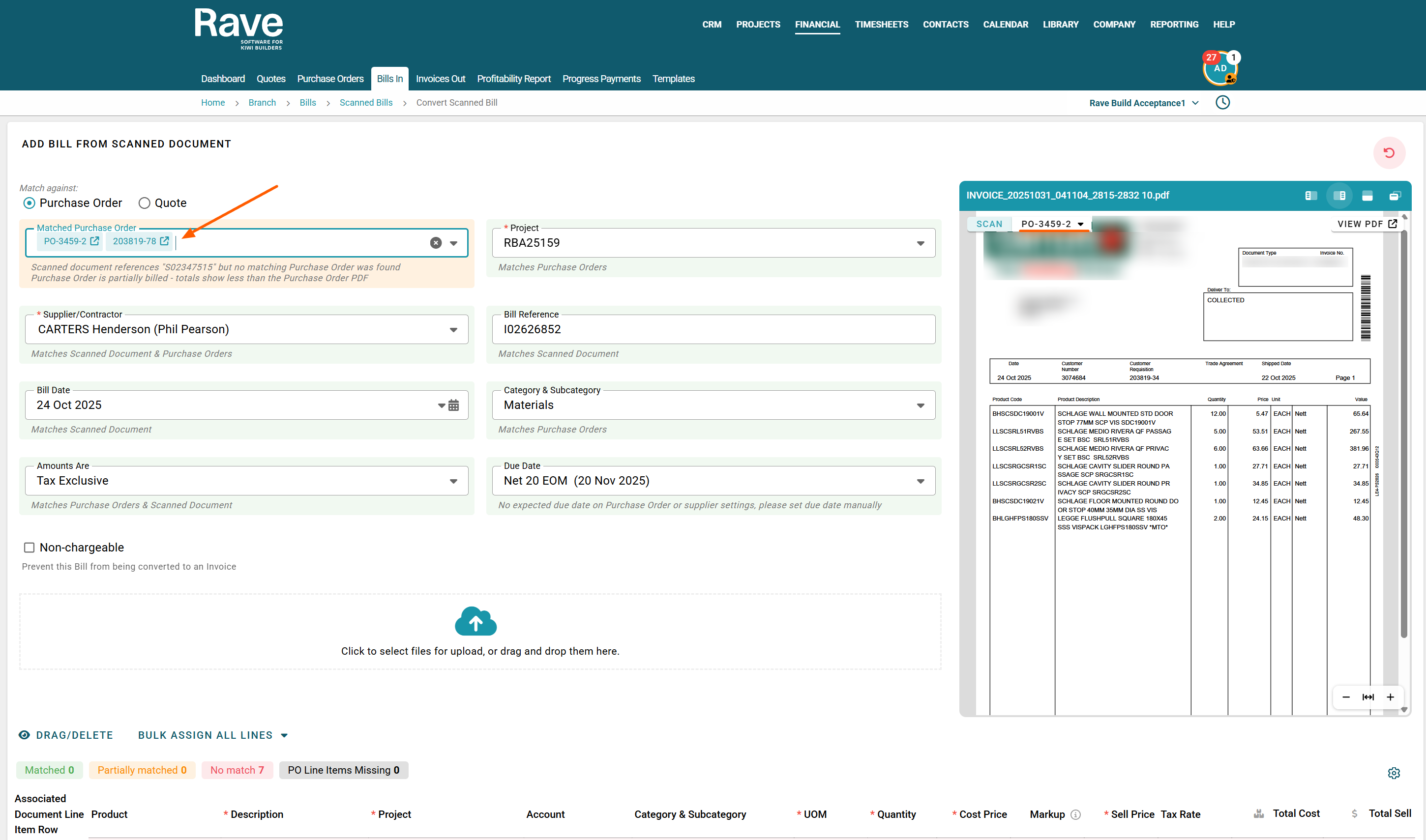1426x840 pixels.
Task: Switch to the Templates tab
Action: point(673,79)
